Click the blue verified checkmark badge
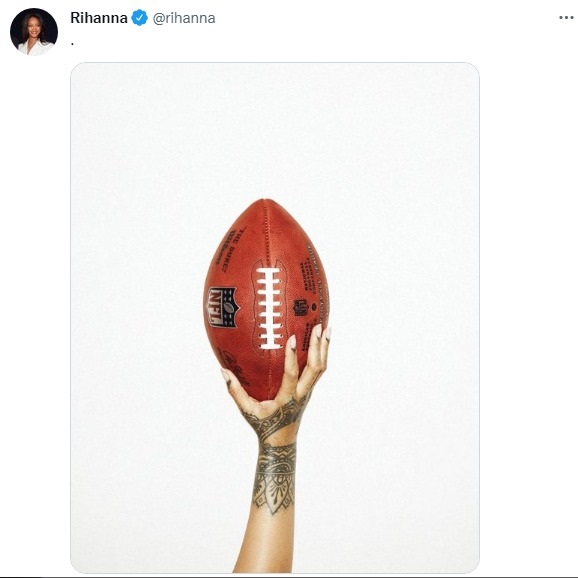The image size is (578, 578). (x=140, y=18)
